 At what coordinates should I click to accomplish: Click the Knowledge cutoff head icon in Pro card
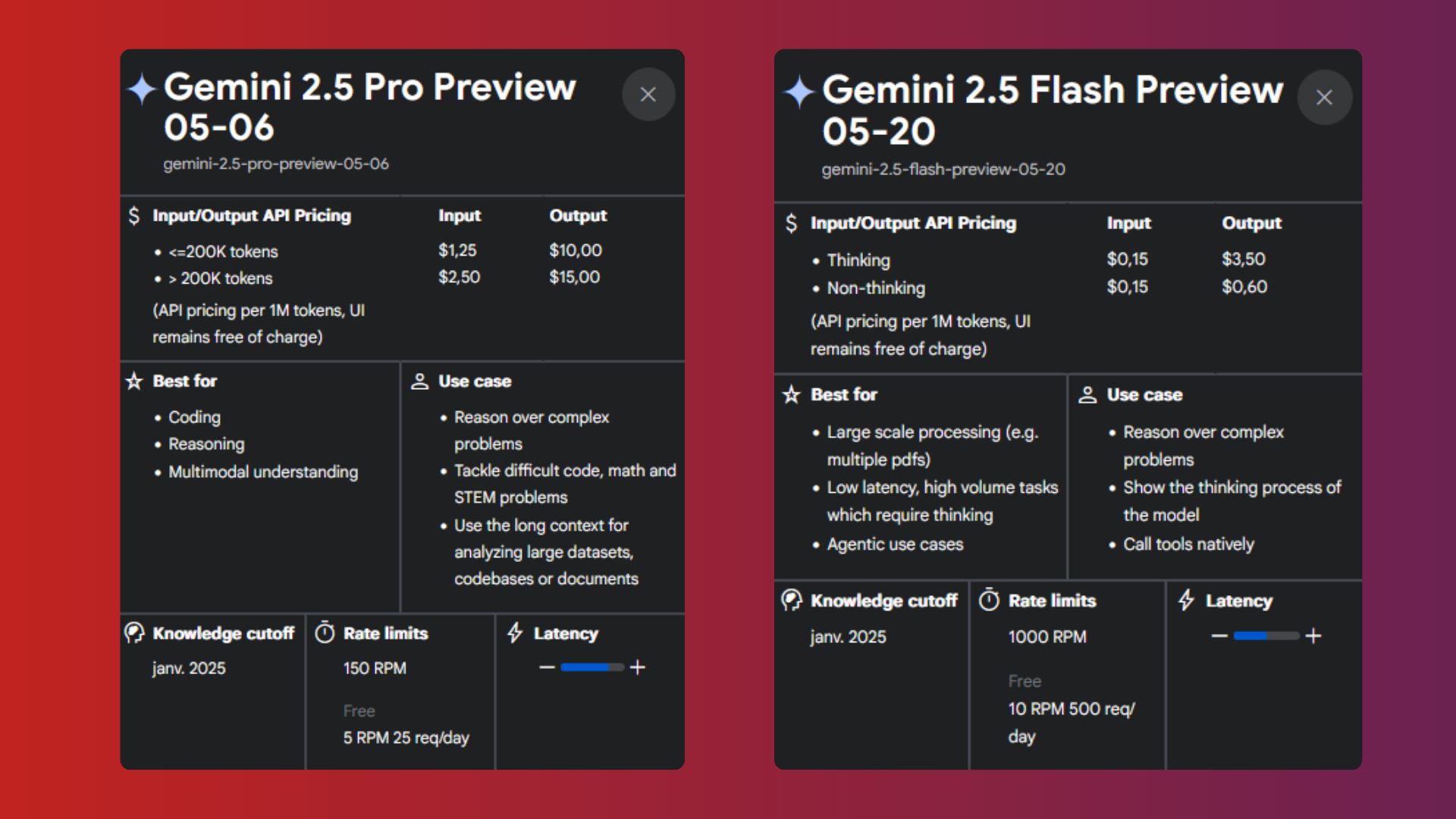click(x=134, y=632)
